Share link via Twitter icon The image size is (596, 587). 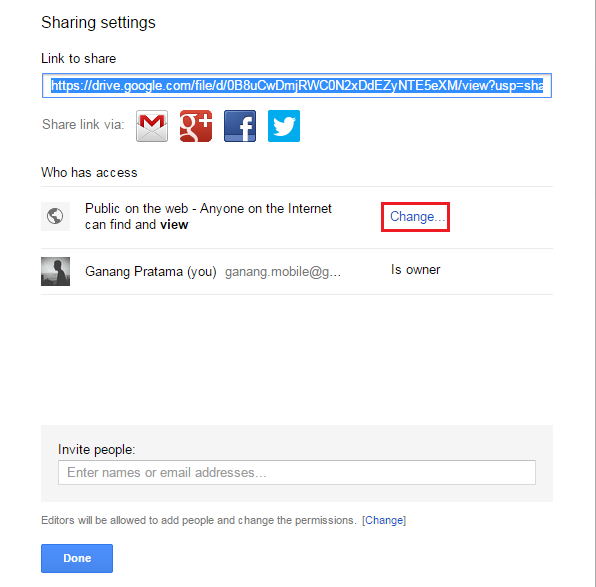284,126
